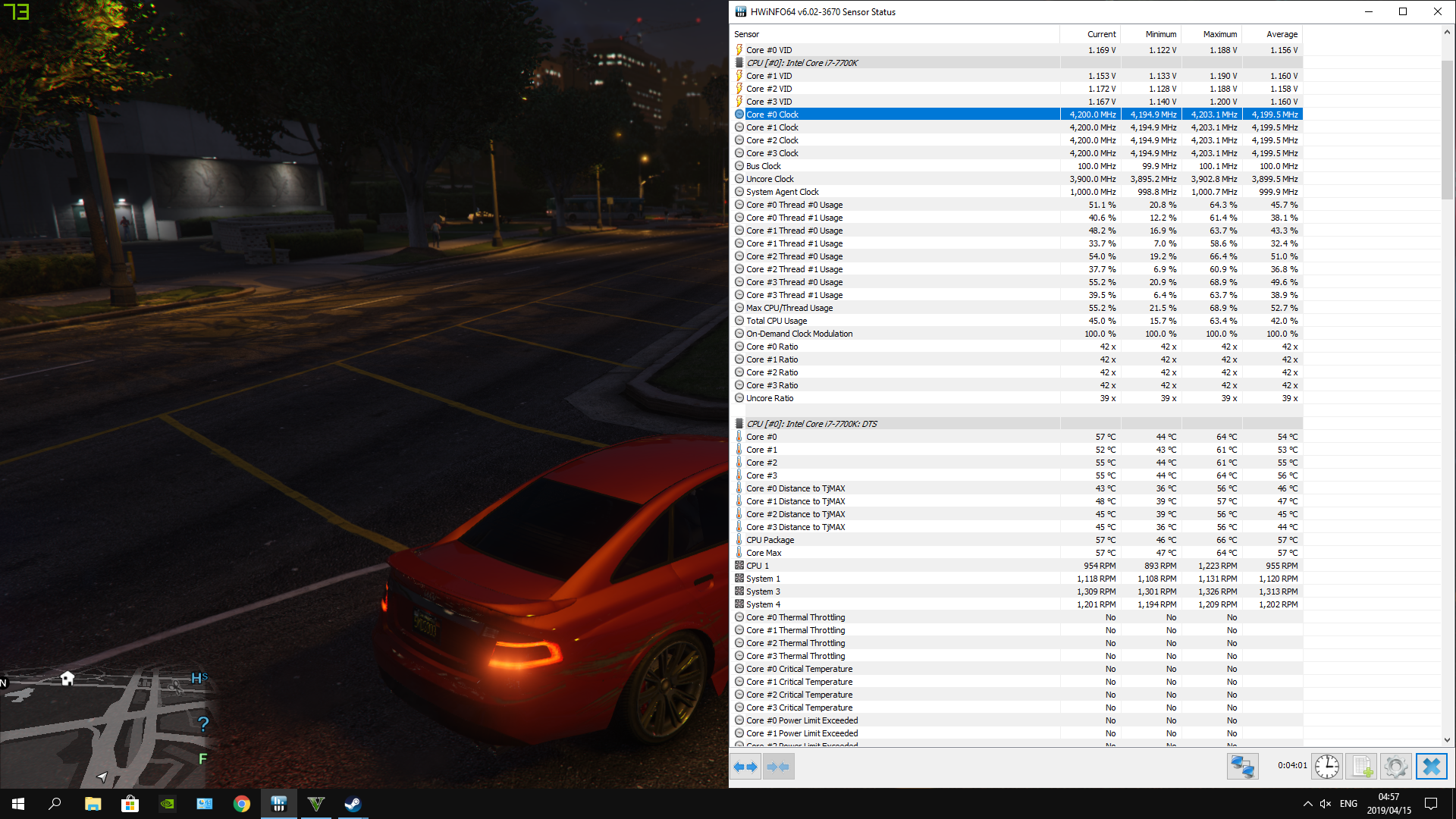Select the Uncore Clock row
Image resolution: width=1456 pixels, height=819 pixels.
1017,179
